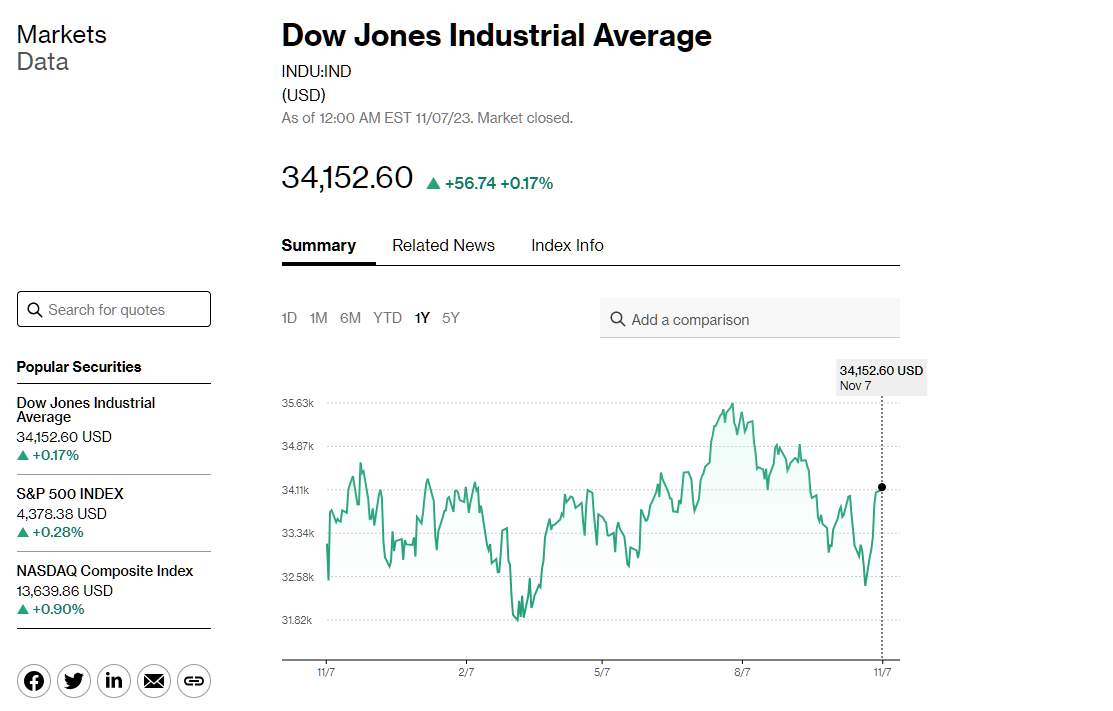This screenshot has height=711, width=1113.
Task: Choose the YTD chart range
Action: tap(388, 318)
